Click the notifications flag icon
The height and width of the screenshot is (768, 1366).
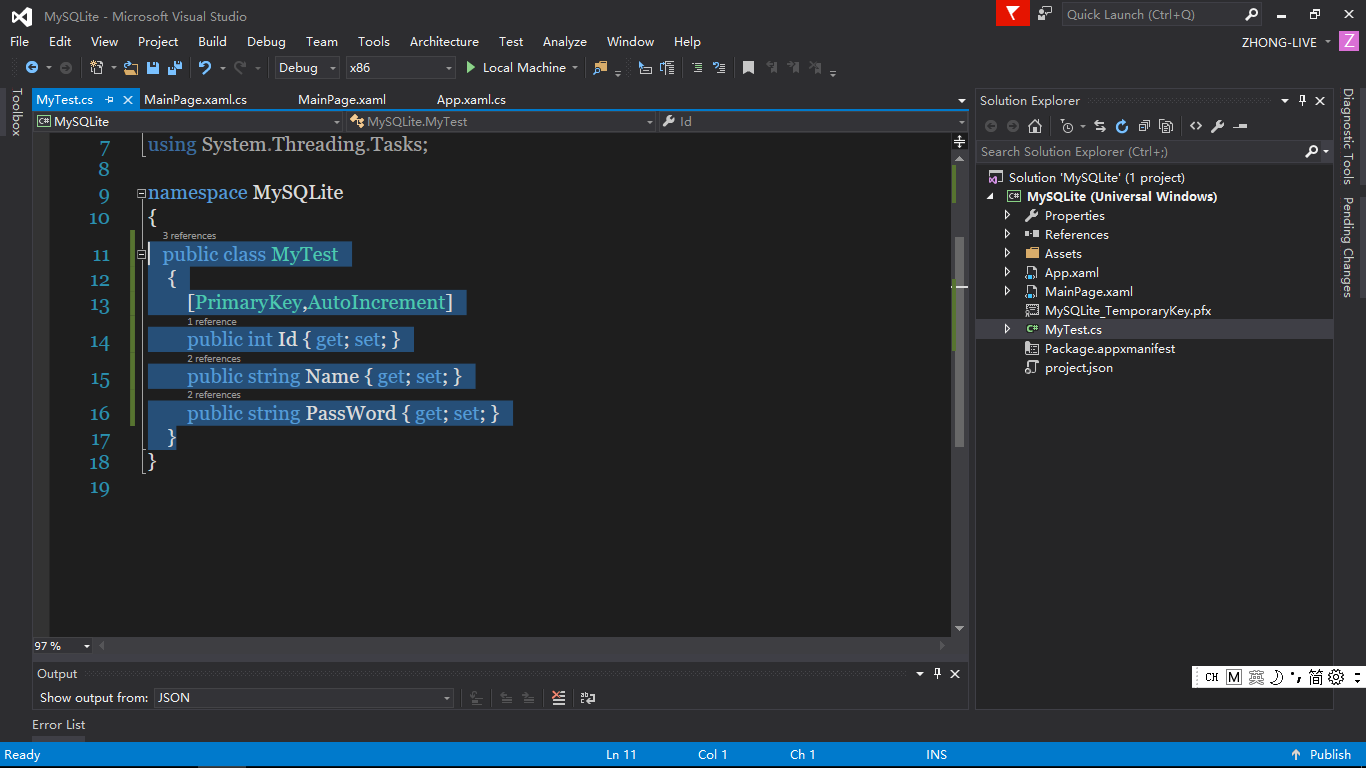(1013, 13)
